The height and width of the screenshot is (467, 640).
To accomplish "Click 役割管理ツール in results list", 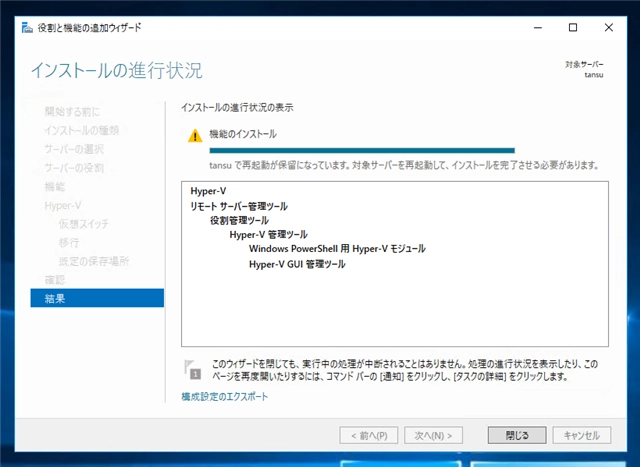I will [x=239, y=220].
